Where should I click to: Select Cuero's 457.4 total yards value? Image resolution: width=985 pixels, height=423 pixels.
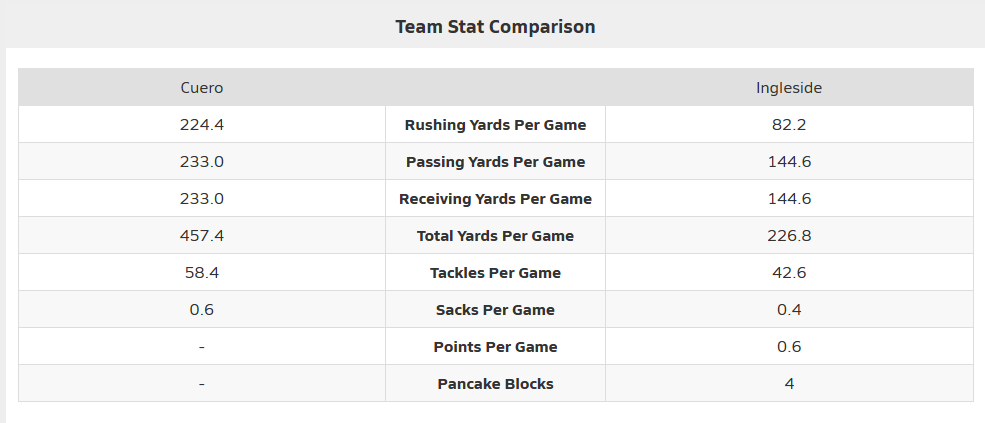click(x=201, y=236)
